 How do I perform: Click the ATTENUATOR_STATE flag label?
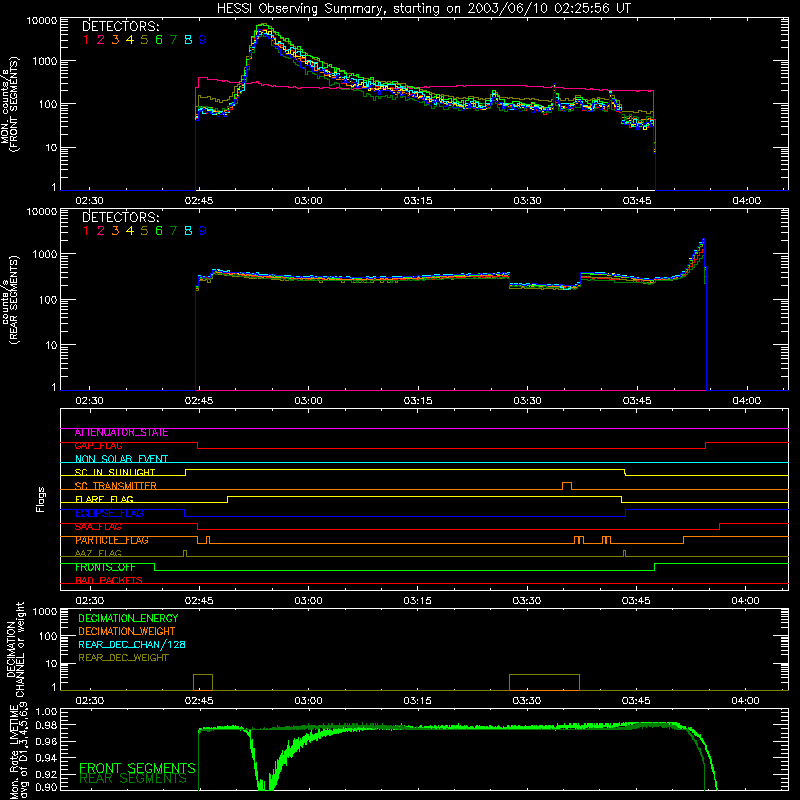tap(121, 433)
